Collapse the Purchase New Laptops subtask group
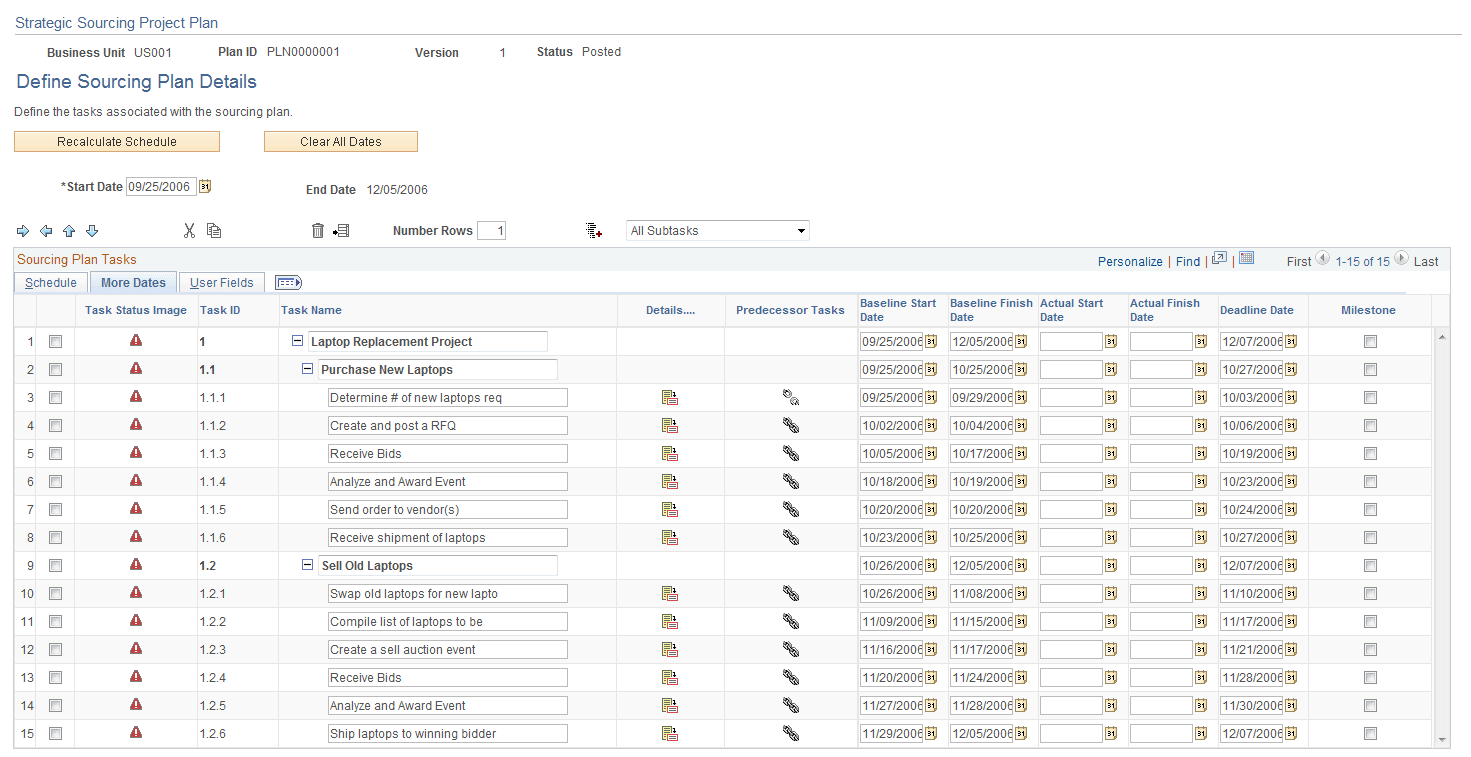 [x=307, y=369]
